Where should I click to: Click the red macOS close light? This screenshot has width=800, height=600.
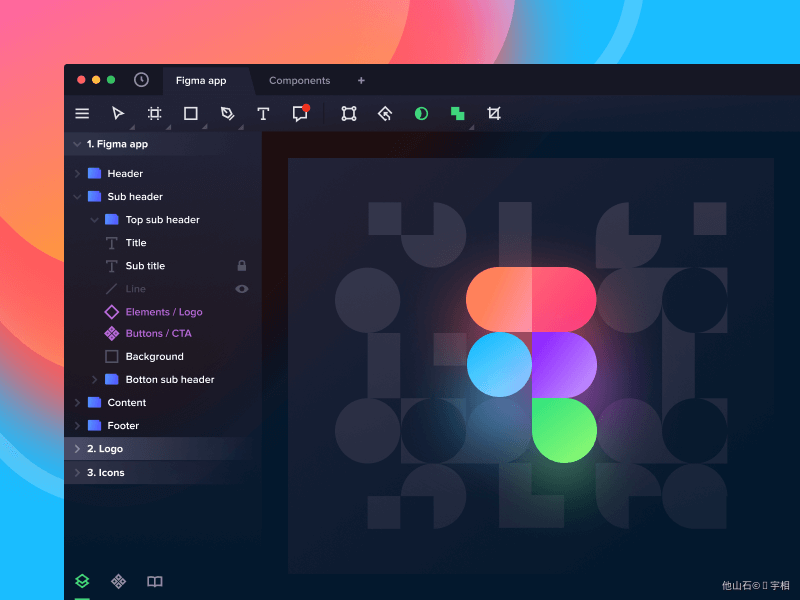81,80
